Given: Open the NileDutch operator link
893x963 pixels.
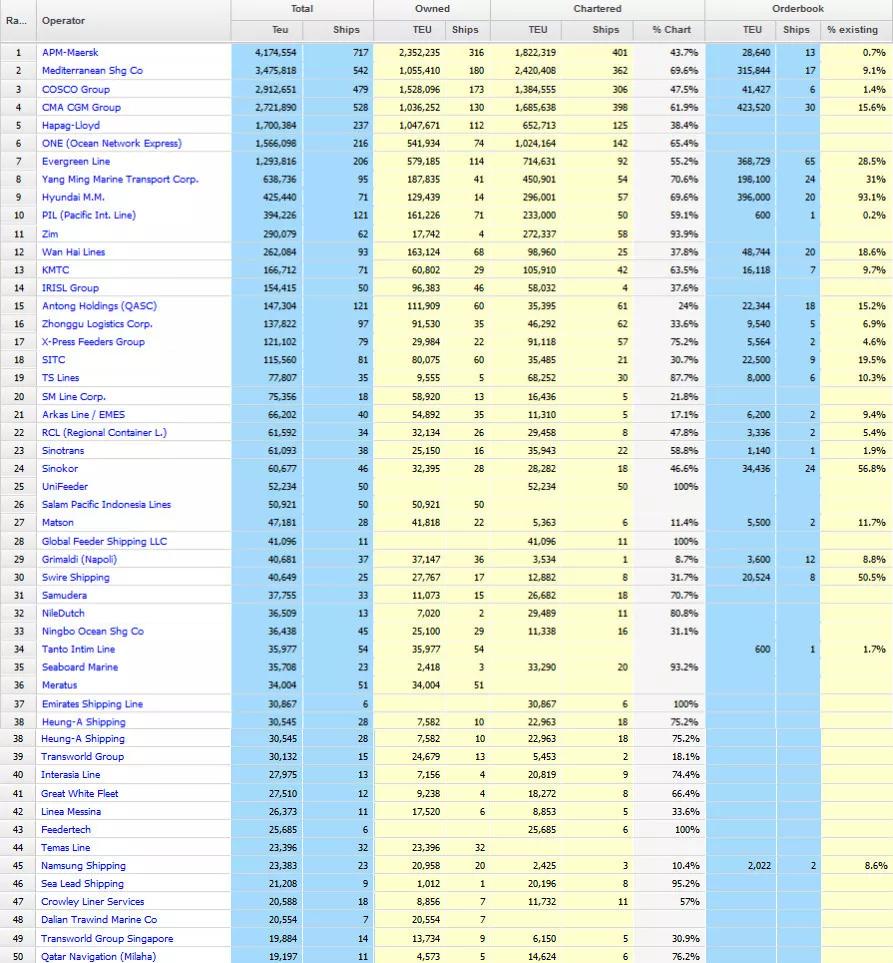Looking at the screenshot, I should [63, 613].
